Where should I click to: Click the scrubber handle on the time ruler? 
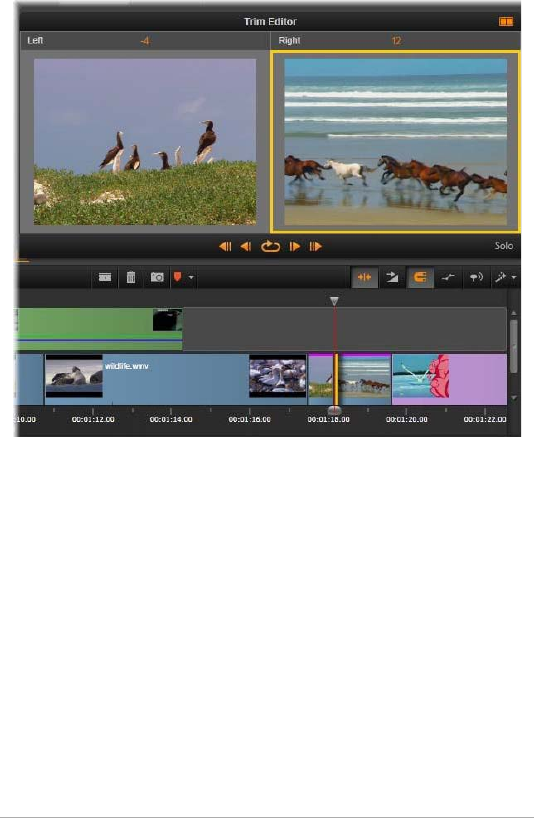tap(334, 411)
